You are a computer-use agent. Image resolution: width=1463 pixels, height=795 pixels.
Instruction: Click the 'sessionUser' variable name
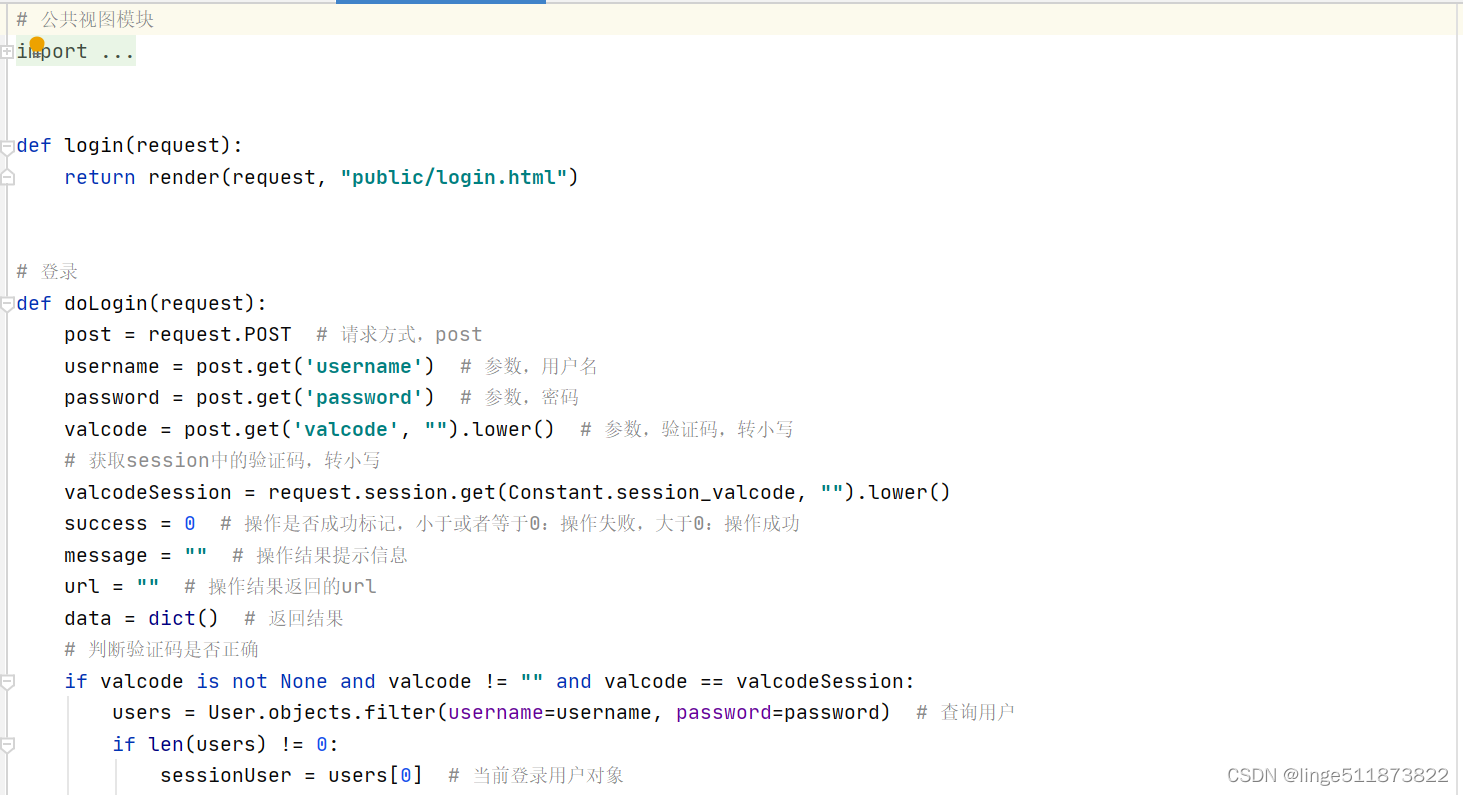[x=226, y=776]
